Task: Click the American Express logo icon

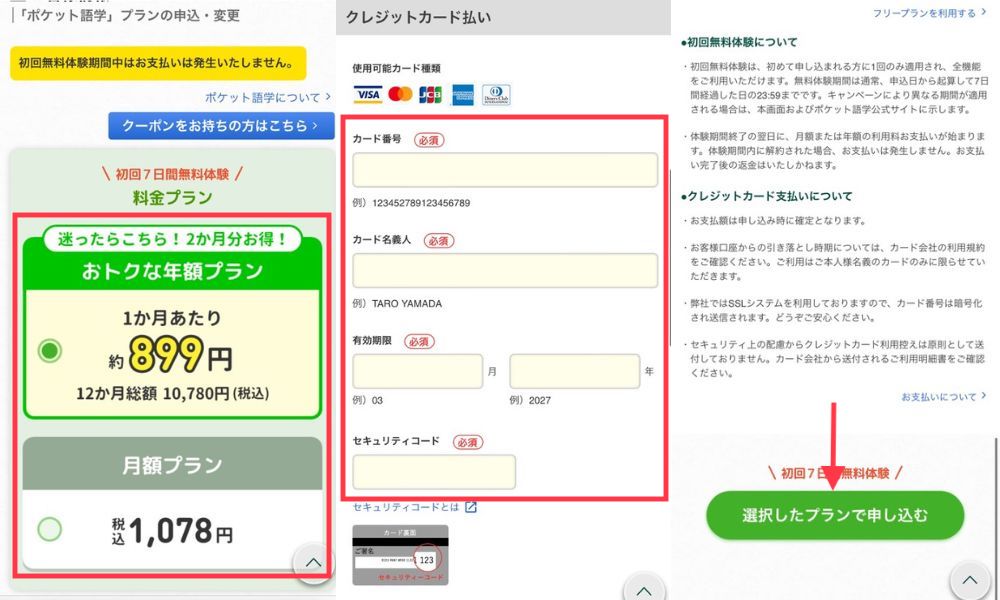Action: point(463,95)
